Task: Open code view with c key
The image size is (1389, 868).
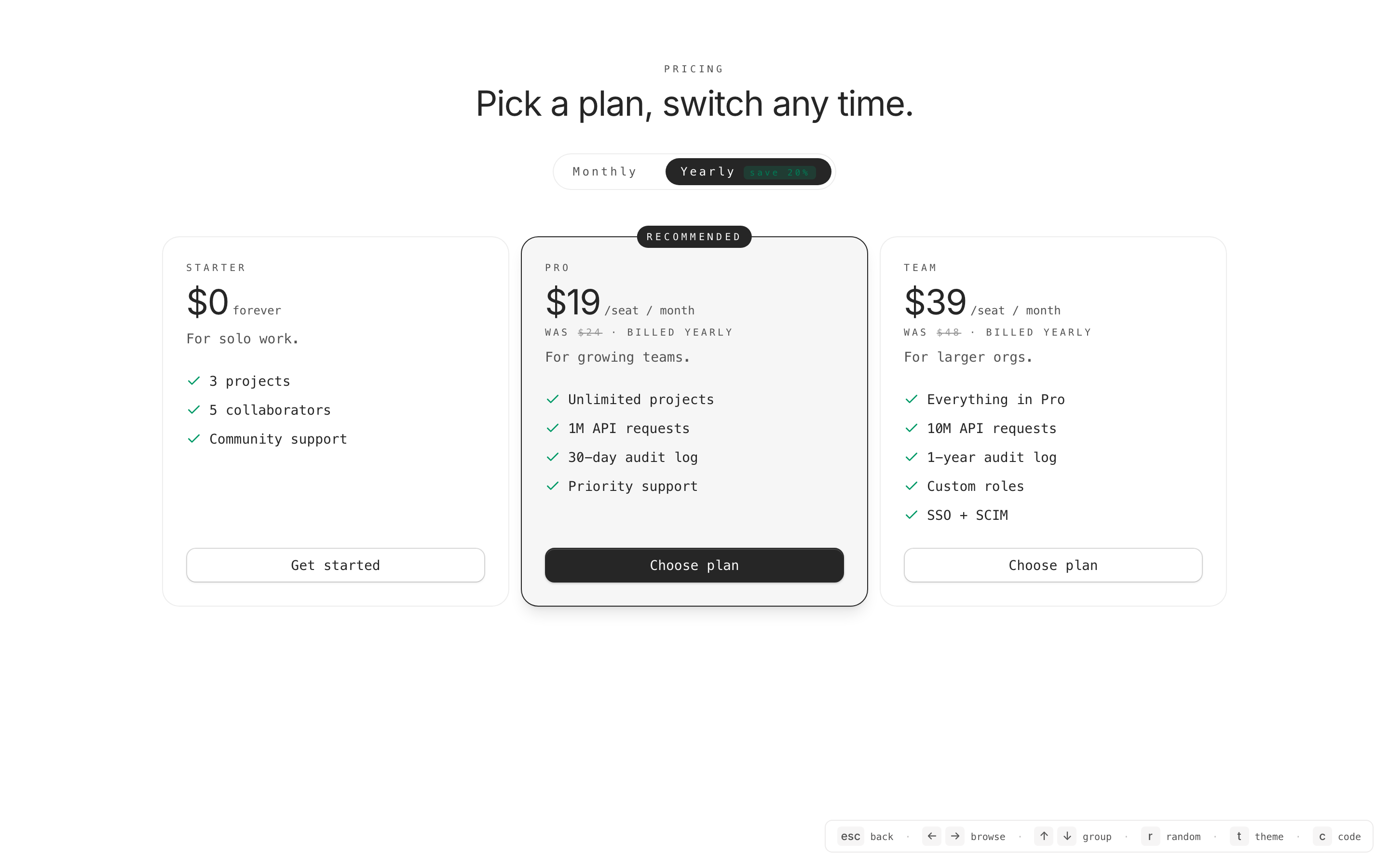Action: pyautogui.click(x=1322, y=837)
